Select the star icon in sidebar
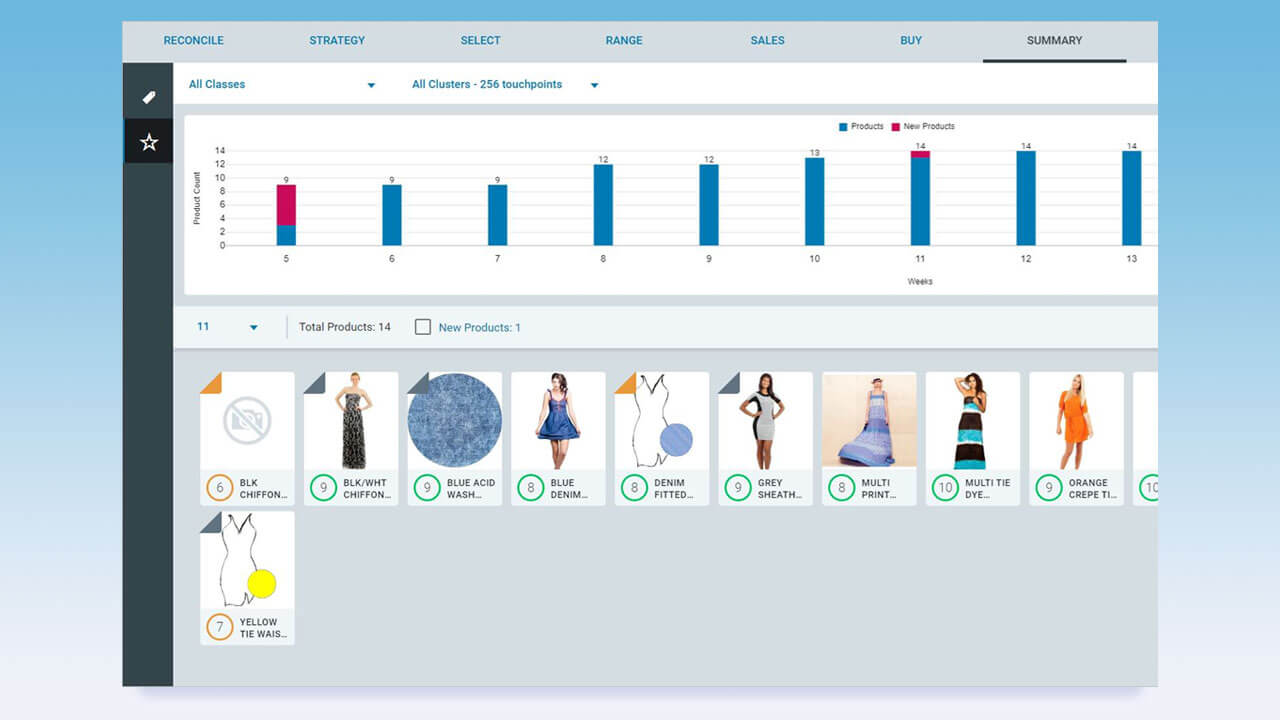The width and height of the screenshot is (1280, 720). [149, 142]
